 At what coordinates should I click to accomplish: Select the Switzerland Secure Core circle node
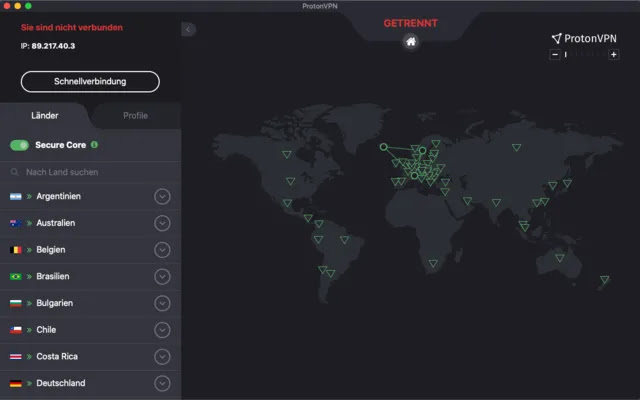point(414,176)
